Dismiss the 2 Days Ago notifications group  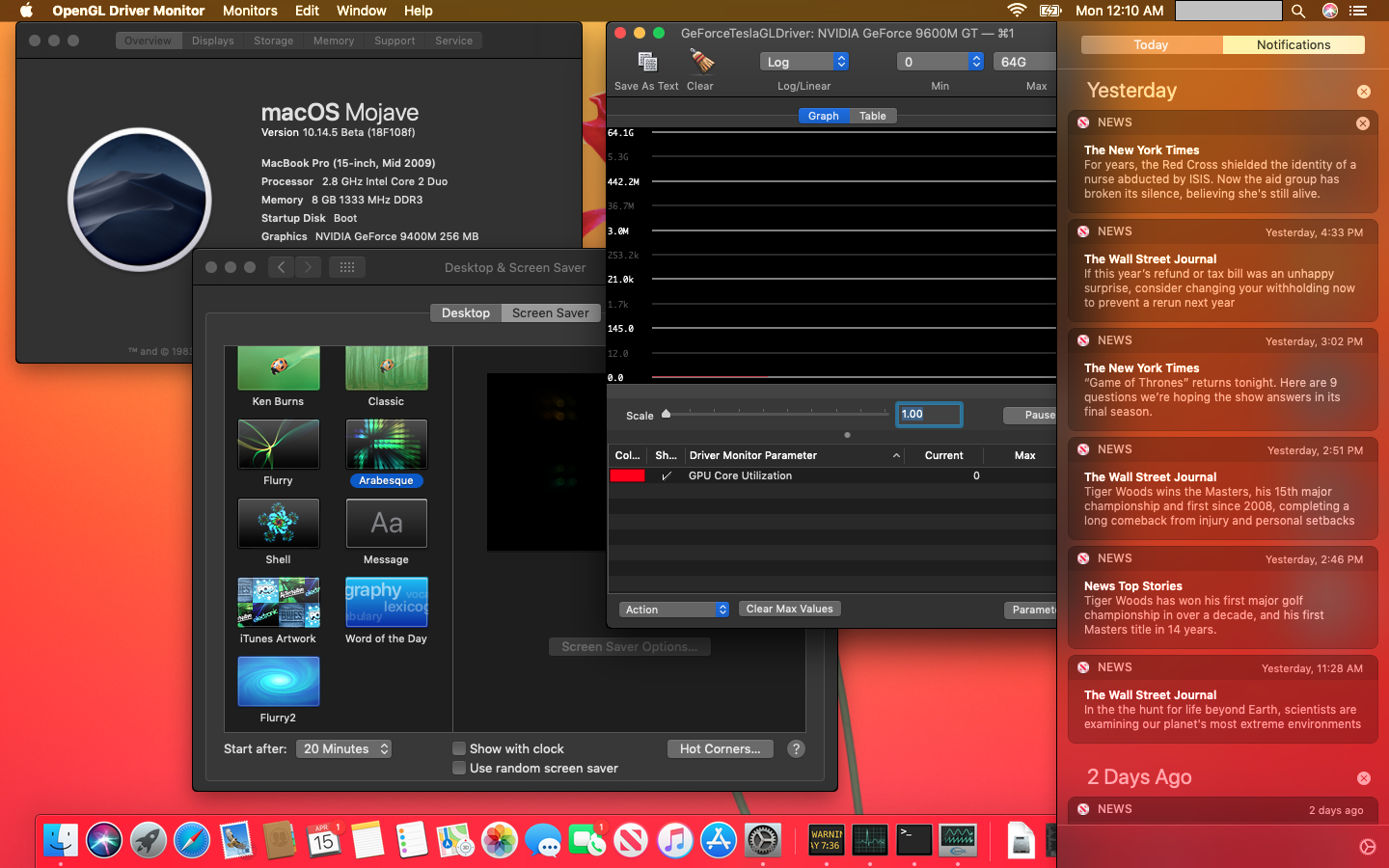[1364, 778]
